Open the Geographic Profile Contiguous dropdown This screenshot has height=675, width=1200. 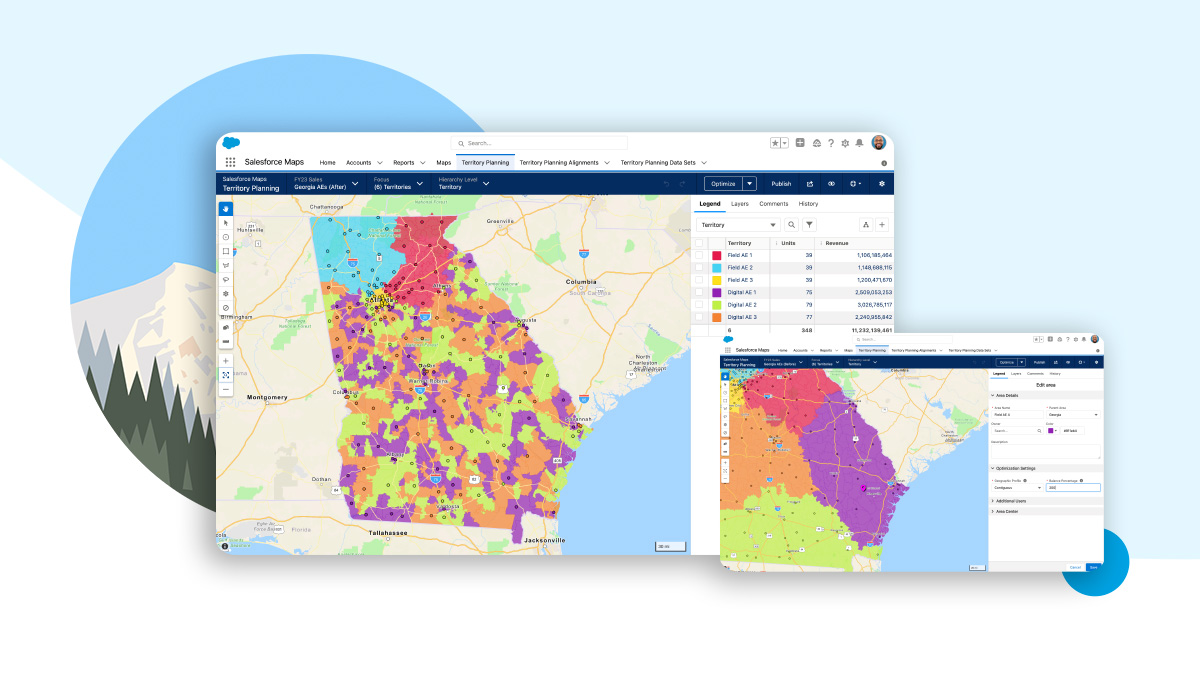pos(1017,488)
